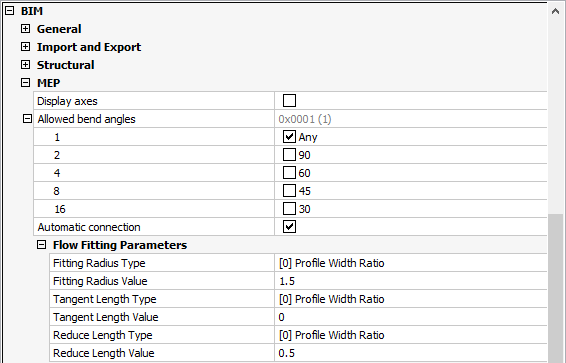Viewport: 566px width, 363px height.
Task: Select the General heading label
Action: (59, 29)
